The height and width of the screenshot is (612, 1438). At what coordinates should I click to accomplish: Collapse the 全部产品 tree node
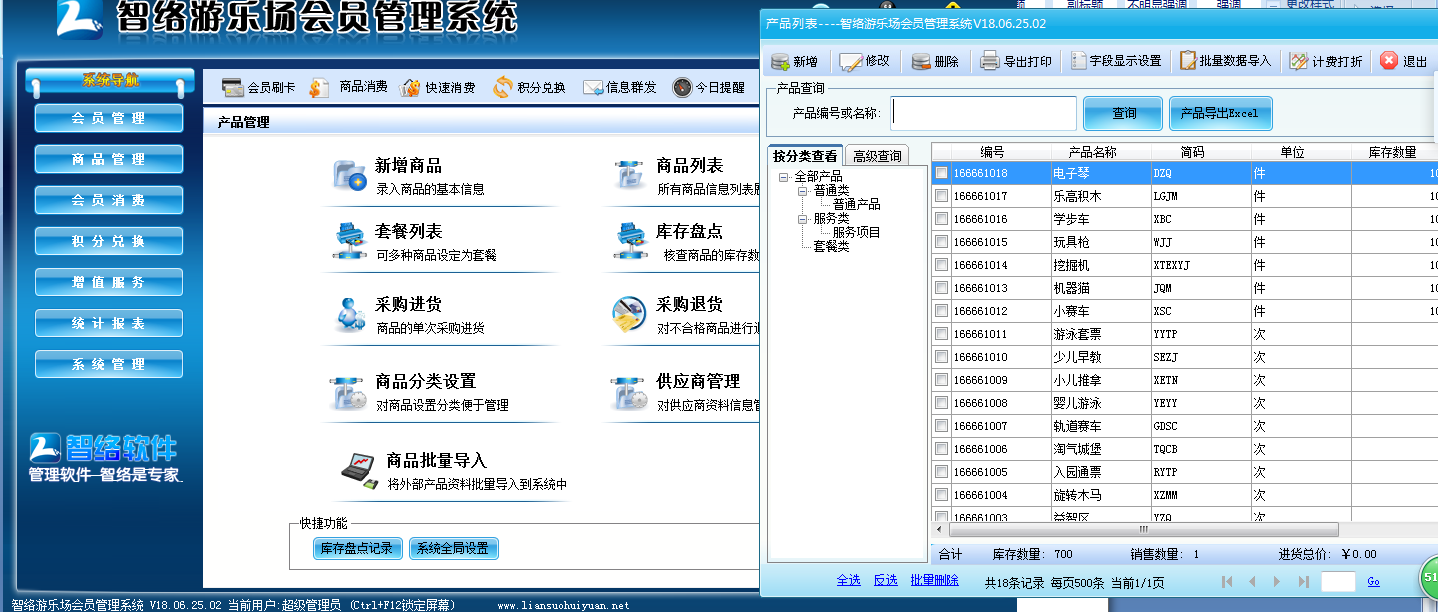(x=785, y=177)
